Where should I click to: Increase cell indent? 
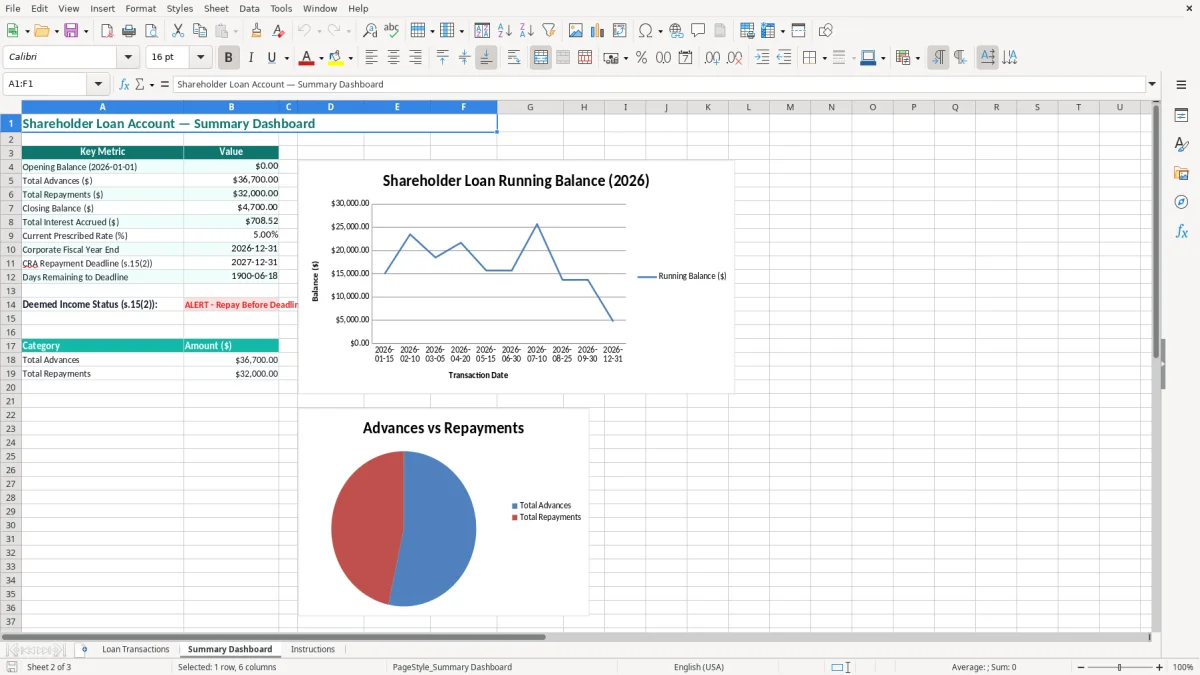(762, 58)
